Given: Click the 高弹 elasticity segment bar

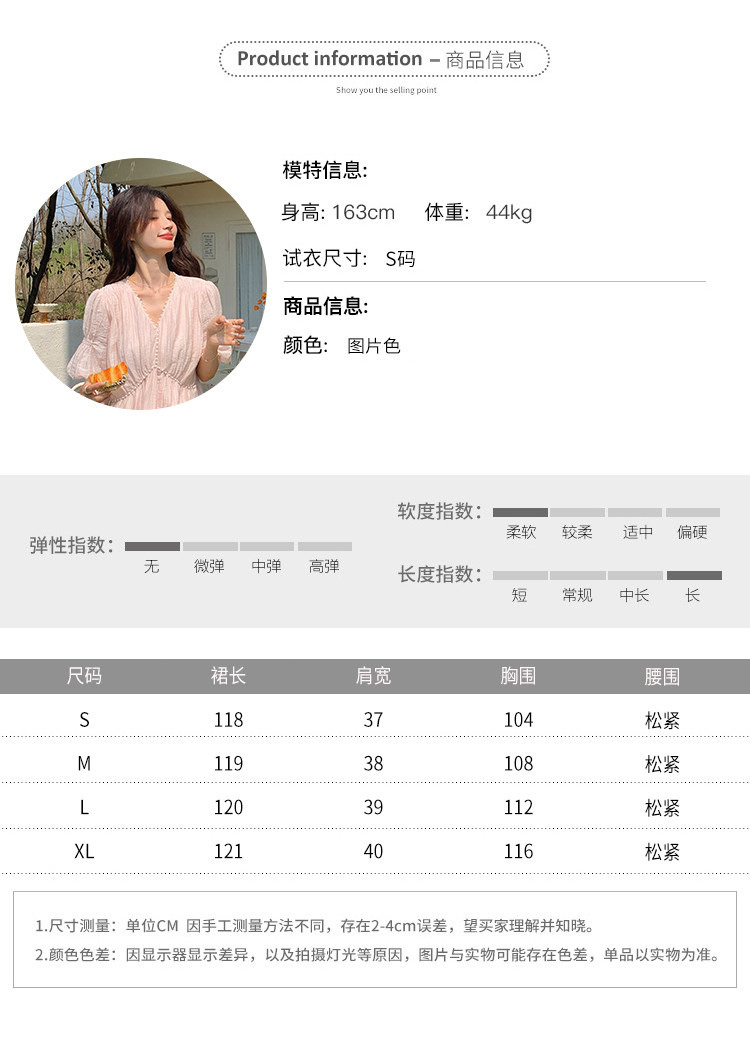Looking at the screenshot, I should pos(325,546).
